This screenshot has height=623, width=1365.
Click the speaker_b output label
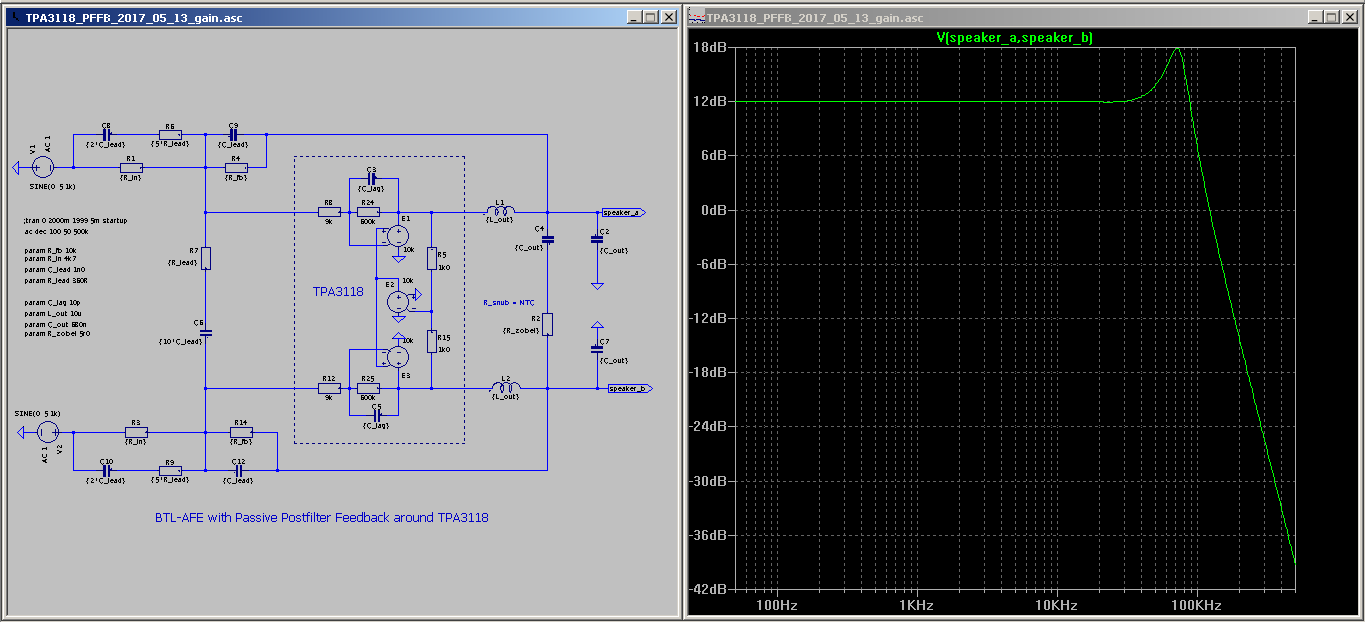630,388
